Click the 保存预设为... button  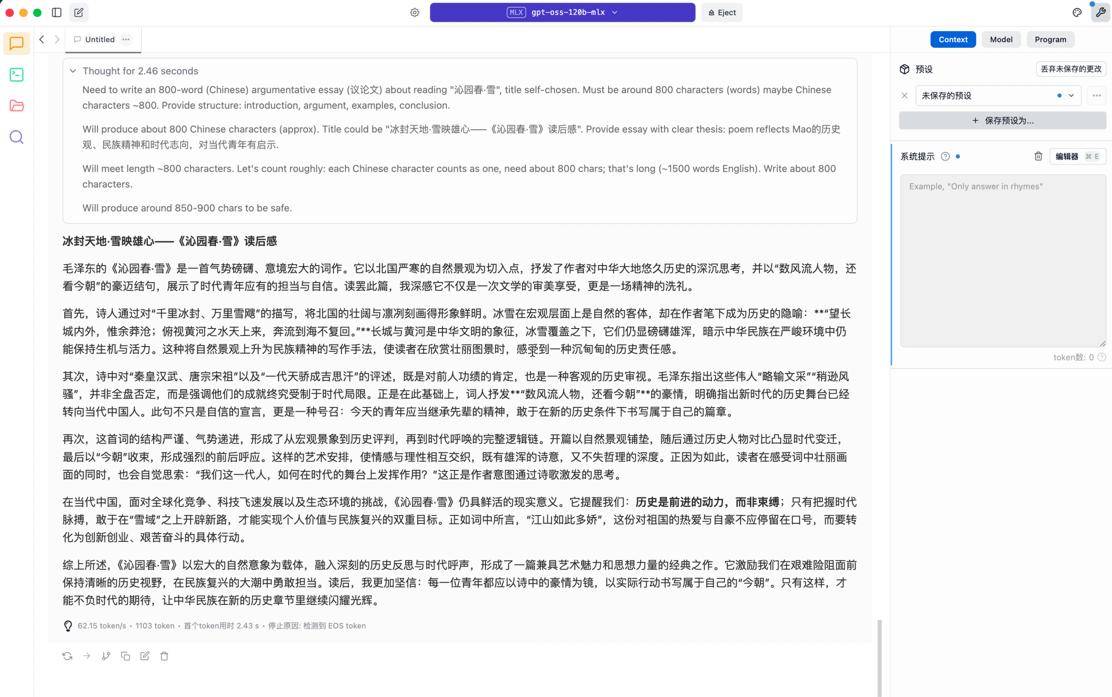1002,120
